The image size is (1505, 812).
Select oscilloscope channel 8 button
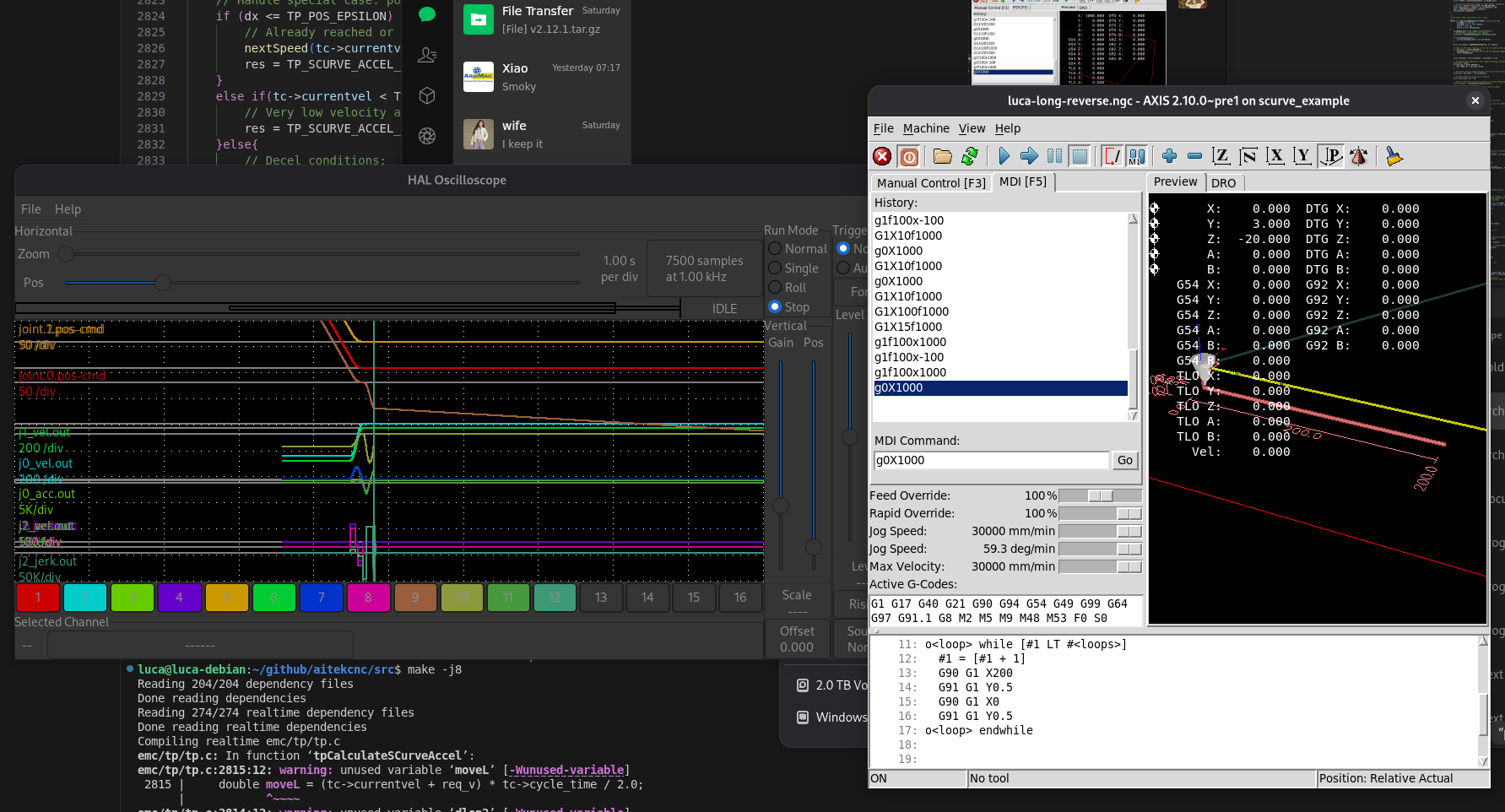click(368, 598)
